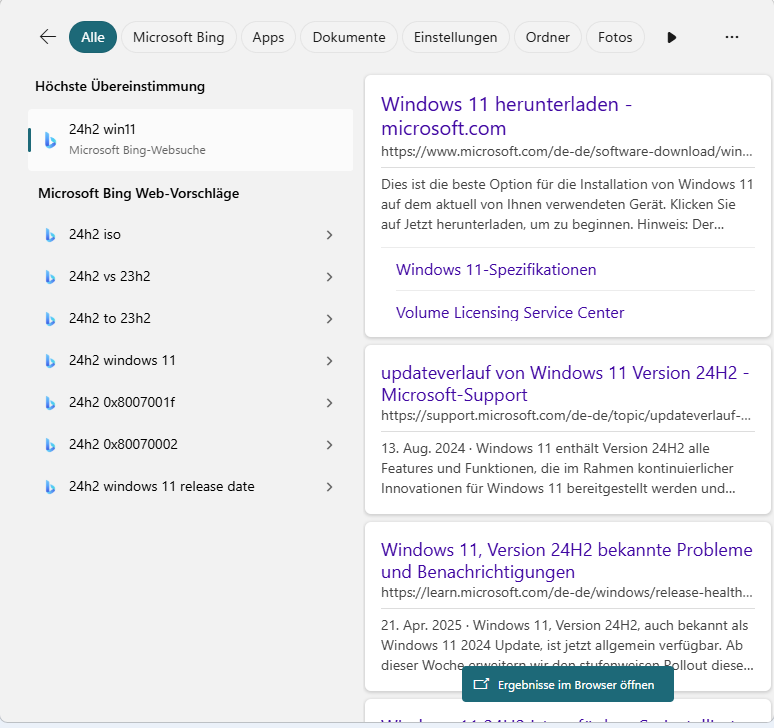
Task: Click the Bing icon next to 24h2 0x8007001f
Action: [x=50, y=403]
